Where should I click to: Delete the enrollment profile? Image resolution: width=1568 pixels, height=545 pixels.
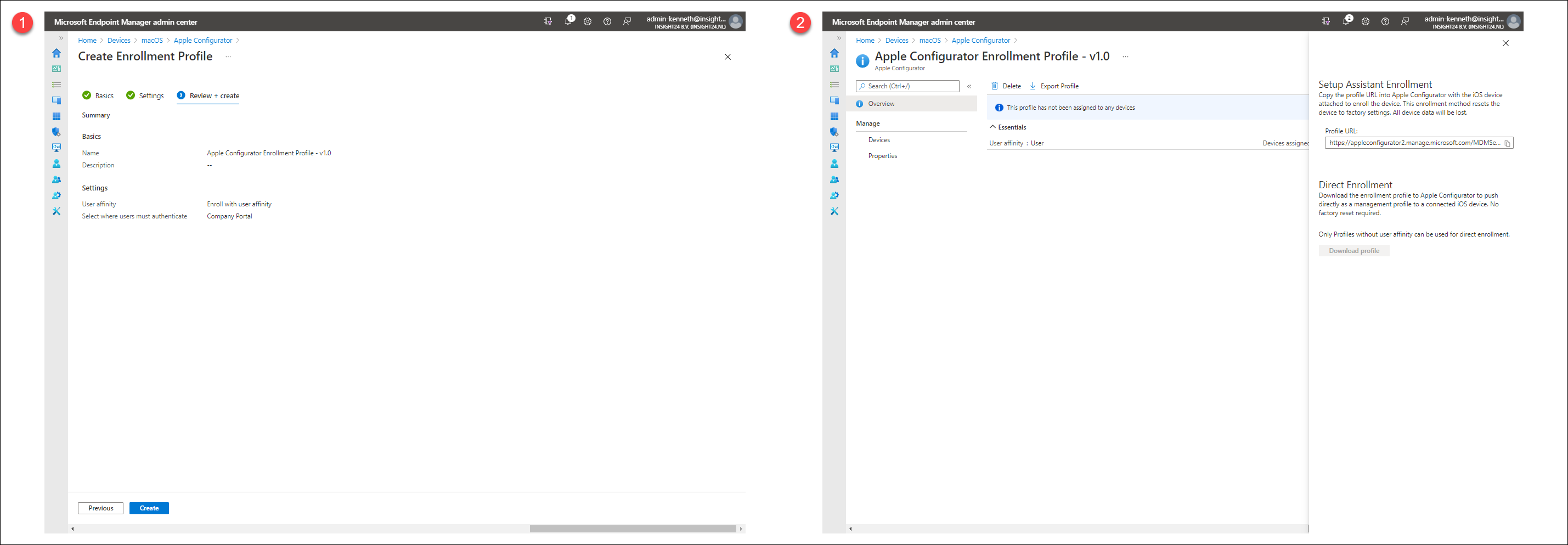[1006, 86]
